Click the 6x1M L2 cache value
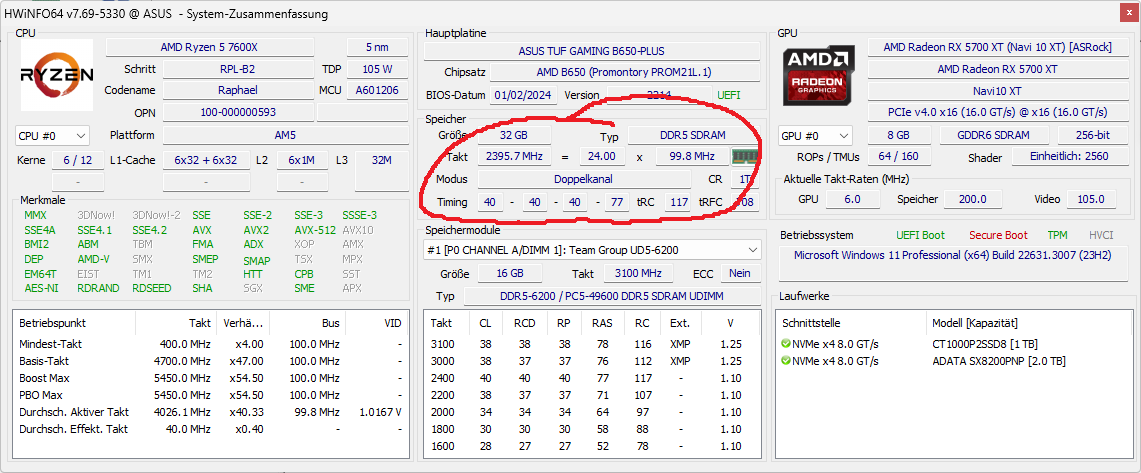Screen dimensions: 1141x473 (x=302, y=160)
